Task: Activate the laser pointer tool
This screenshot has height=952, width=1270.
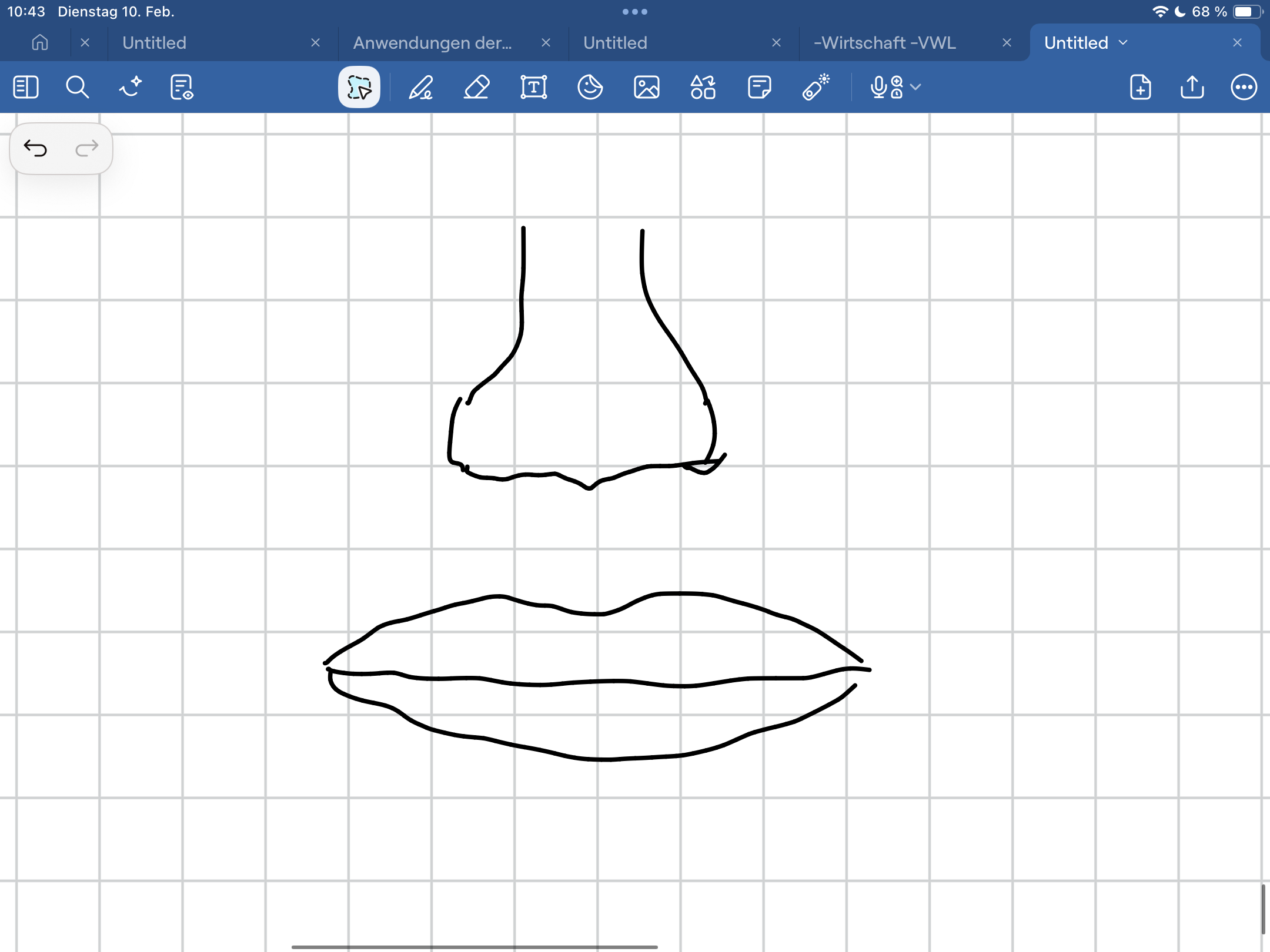Action: point(816,88)
